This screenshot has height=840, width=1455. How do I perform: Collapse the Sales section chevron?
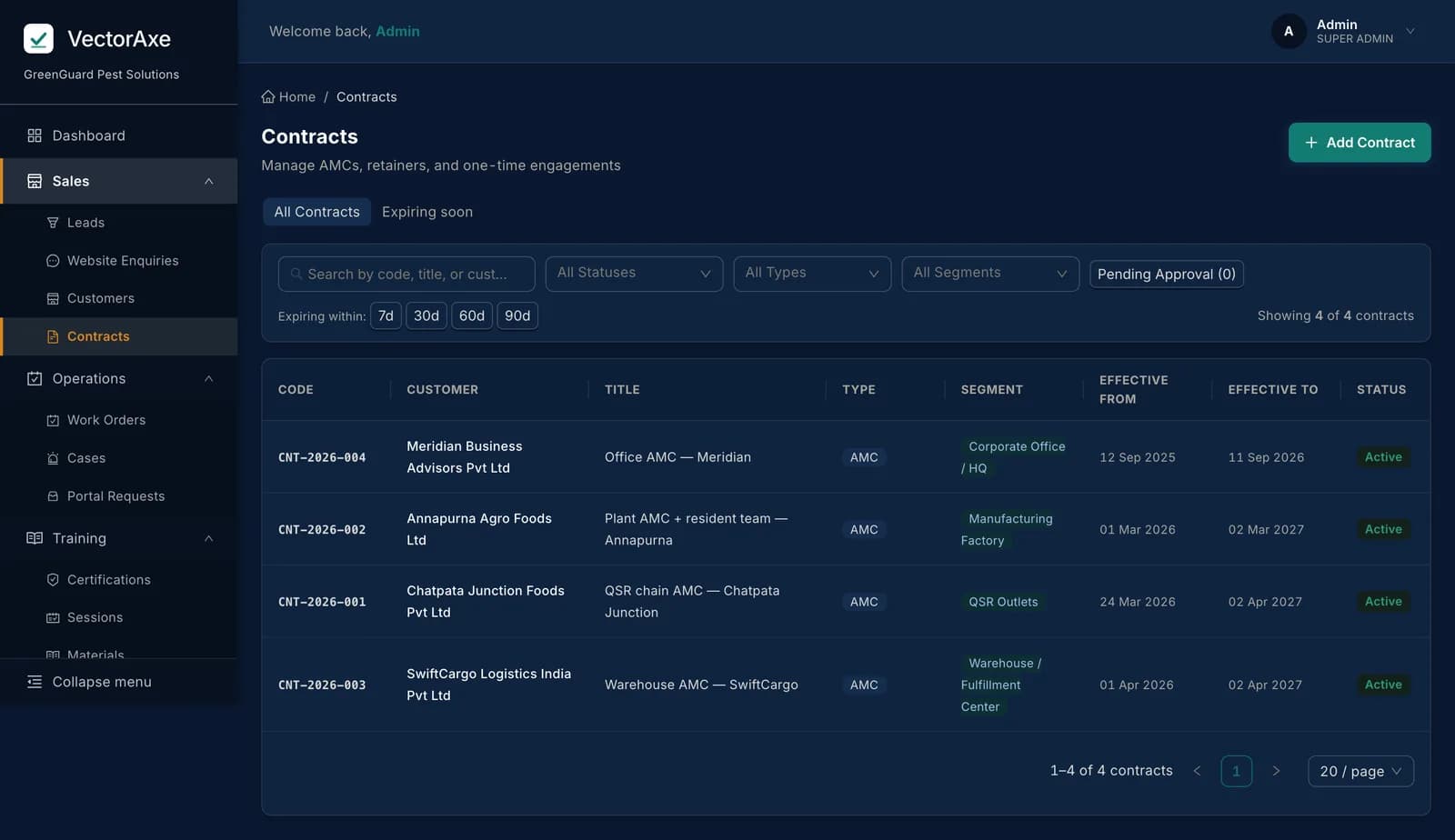[209, 181]
